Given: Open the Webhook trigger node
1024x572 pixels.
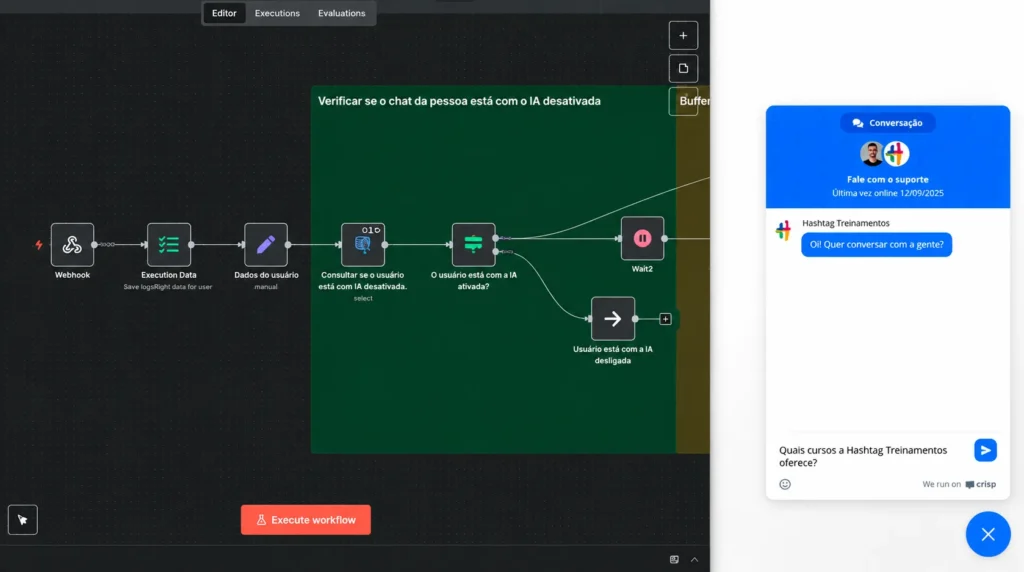Looking at the screenshot, I should coord(72,245).
